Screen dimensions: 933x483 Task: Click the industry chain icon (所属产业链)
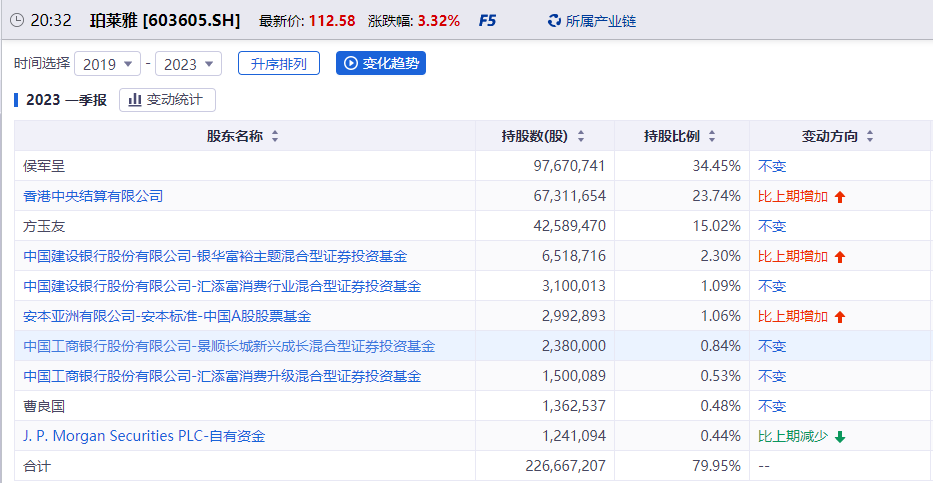(555, 21)
